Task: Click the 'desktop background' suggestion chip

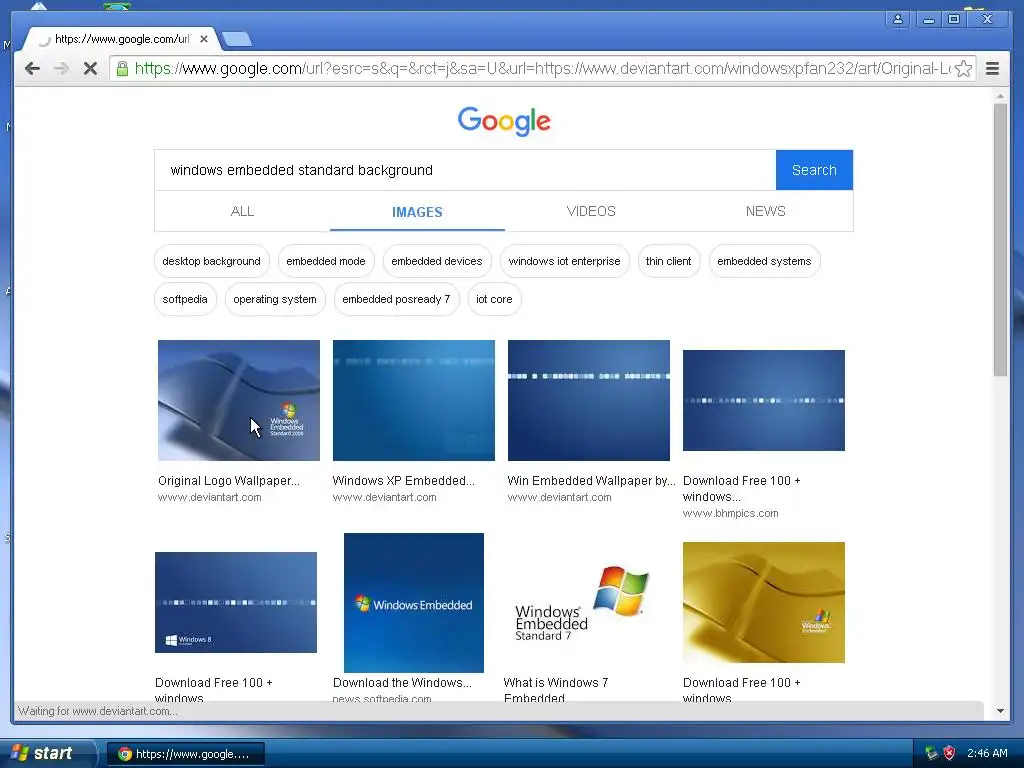Action: click(212, 261)
